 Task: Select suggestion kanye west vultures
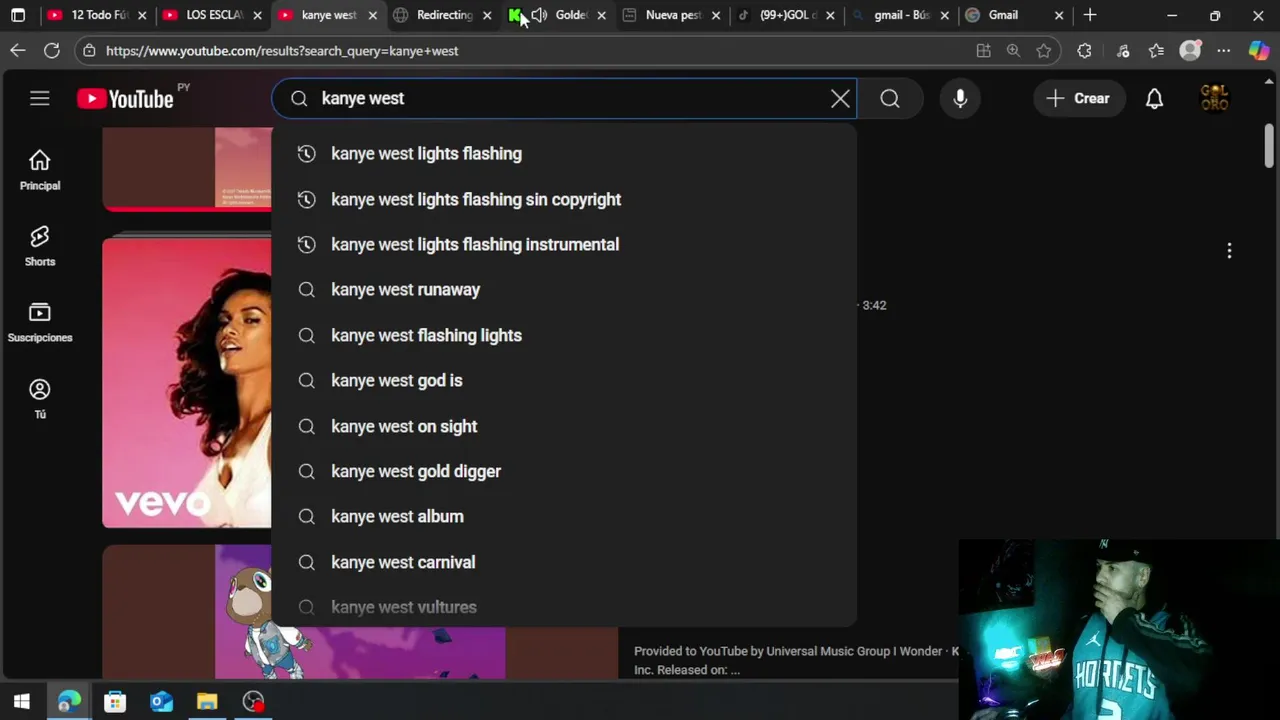tap(564, 607)
